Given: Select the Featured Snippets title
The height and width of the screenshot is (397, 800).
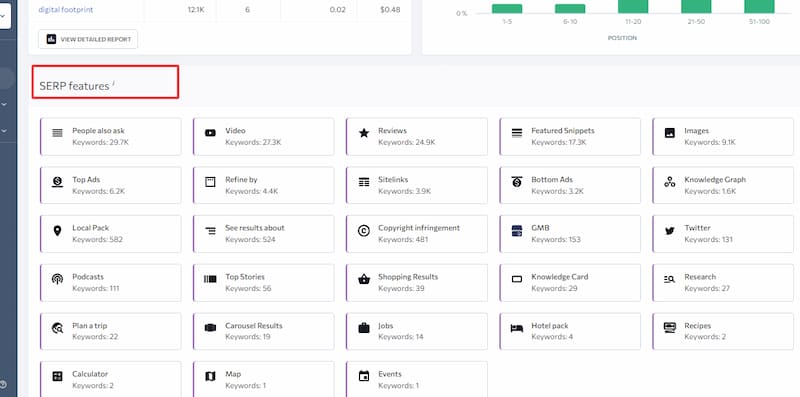Looking at the screenshot, I should (563, 131).
